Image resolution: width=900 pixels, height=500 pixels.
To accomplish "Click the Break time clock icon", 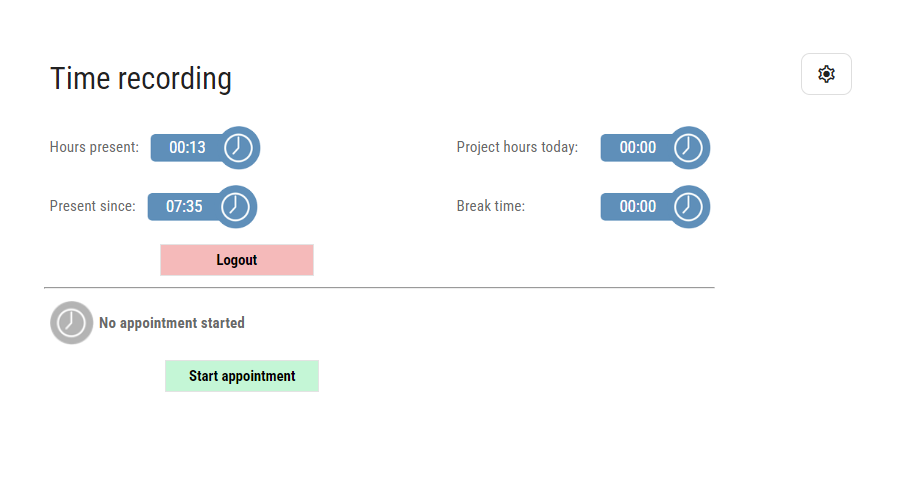I will (x=688, y=207).
